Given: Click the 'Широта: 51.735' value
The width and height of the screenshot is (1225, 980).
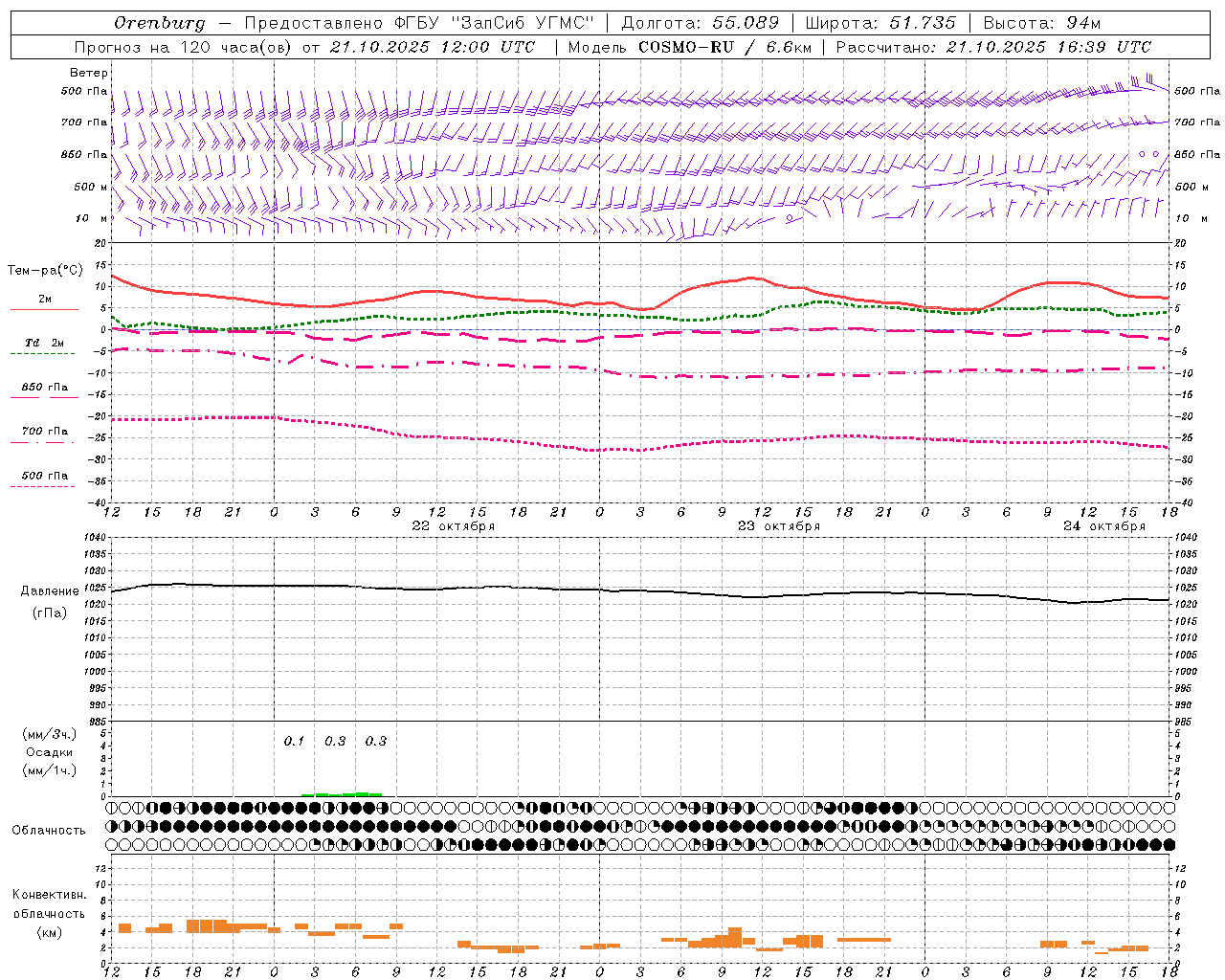Looking at the screenshot, I should point(880,23).
